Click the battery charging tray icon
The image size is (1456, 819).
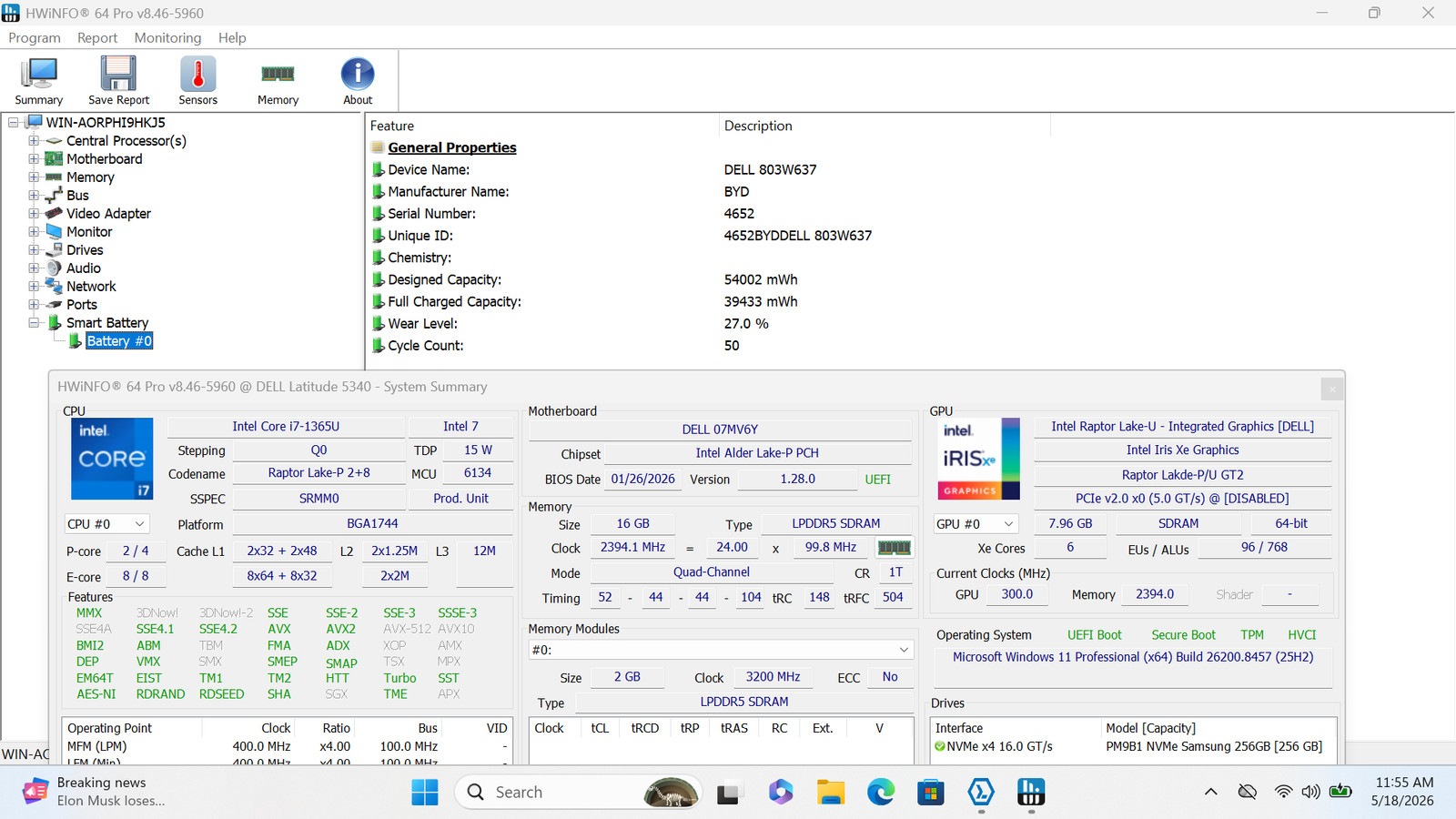coord(1340,792)
